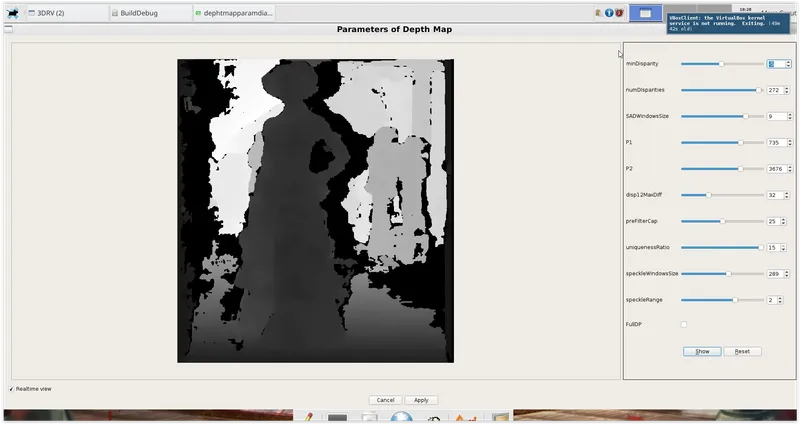Screen dimensions: 800x424
Task: Click the 'numDisparities' label
Action: (x=645, y=90)
